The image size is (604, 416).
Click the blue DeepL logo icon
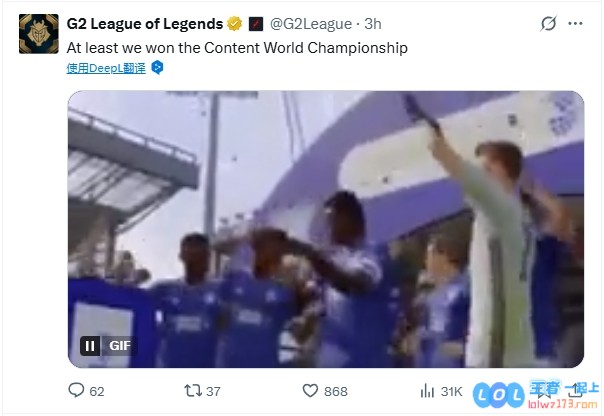[157, 67]
